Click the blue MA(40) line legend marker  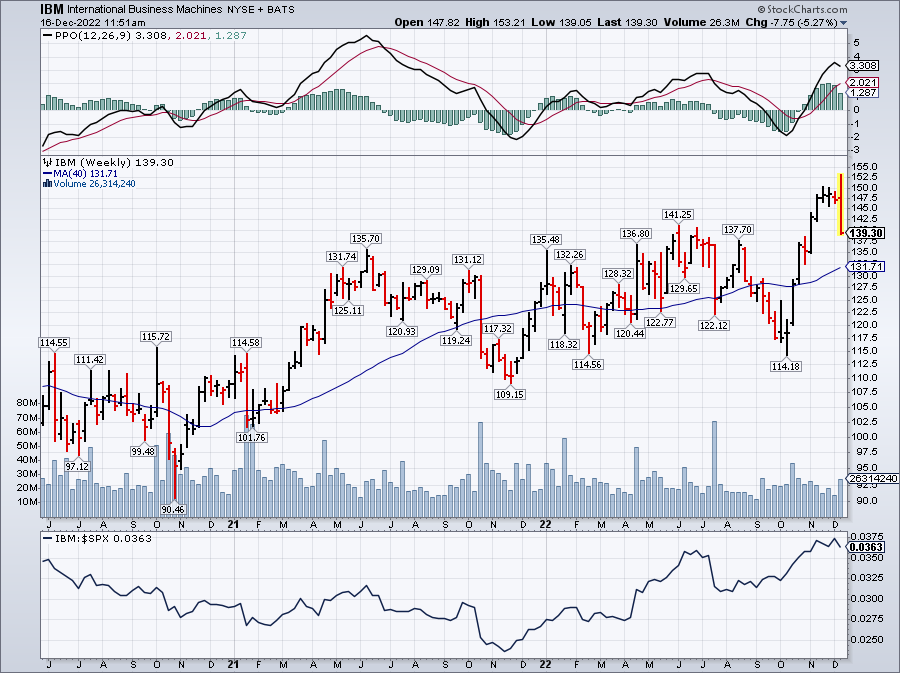[x=46, y=173]
